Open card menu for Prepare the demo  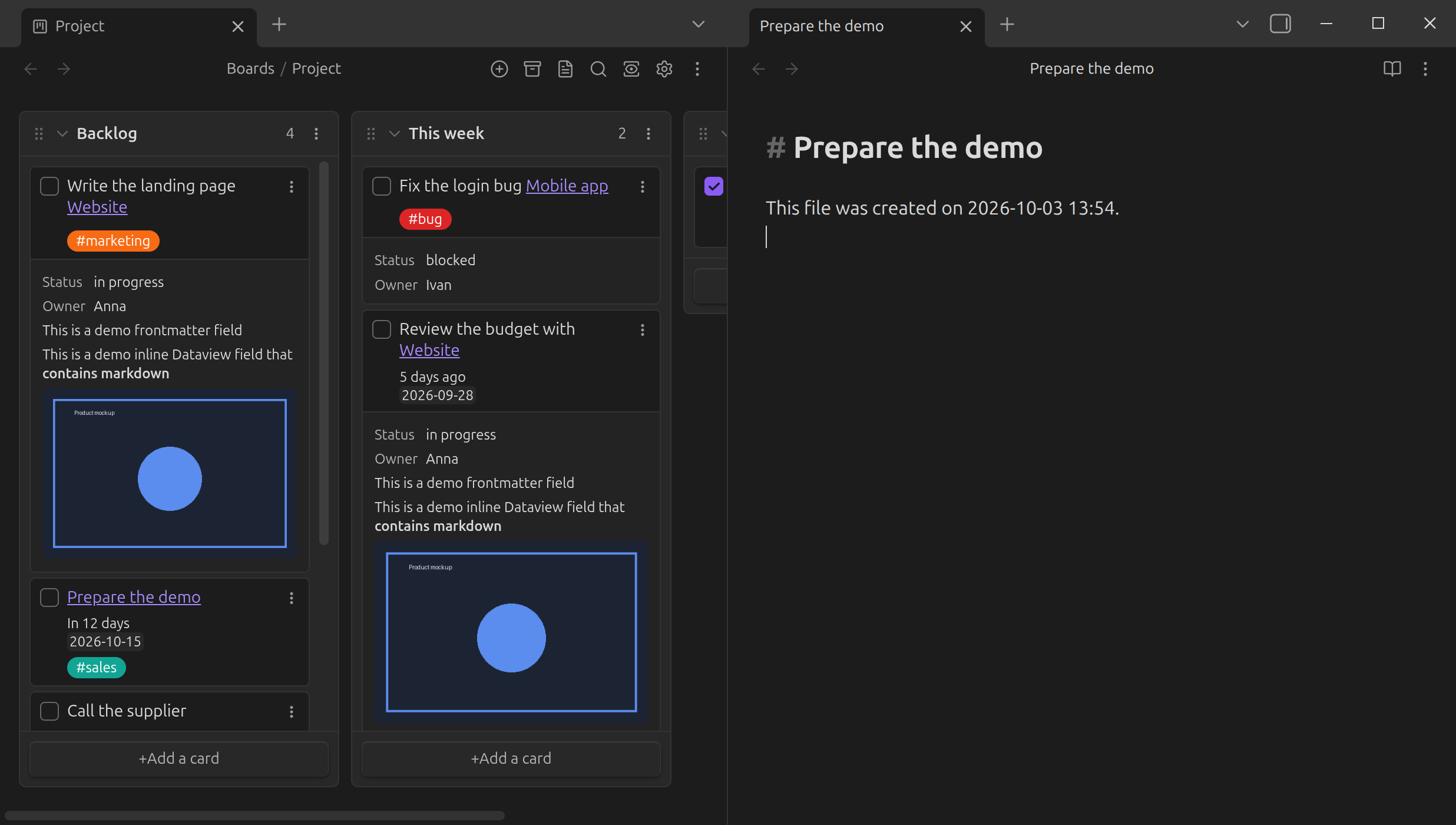click(x=292, y=598)
